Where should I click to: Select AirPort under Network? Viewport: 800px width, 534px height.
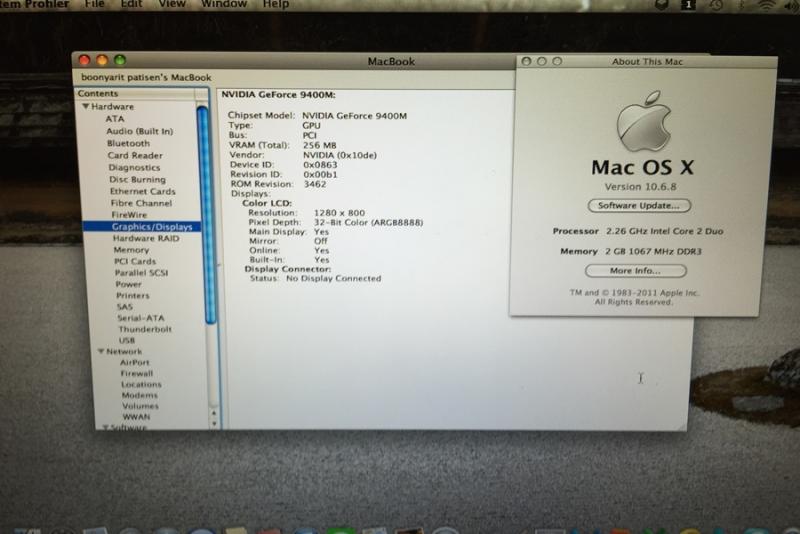click(135, 362)
